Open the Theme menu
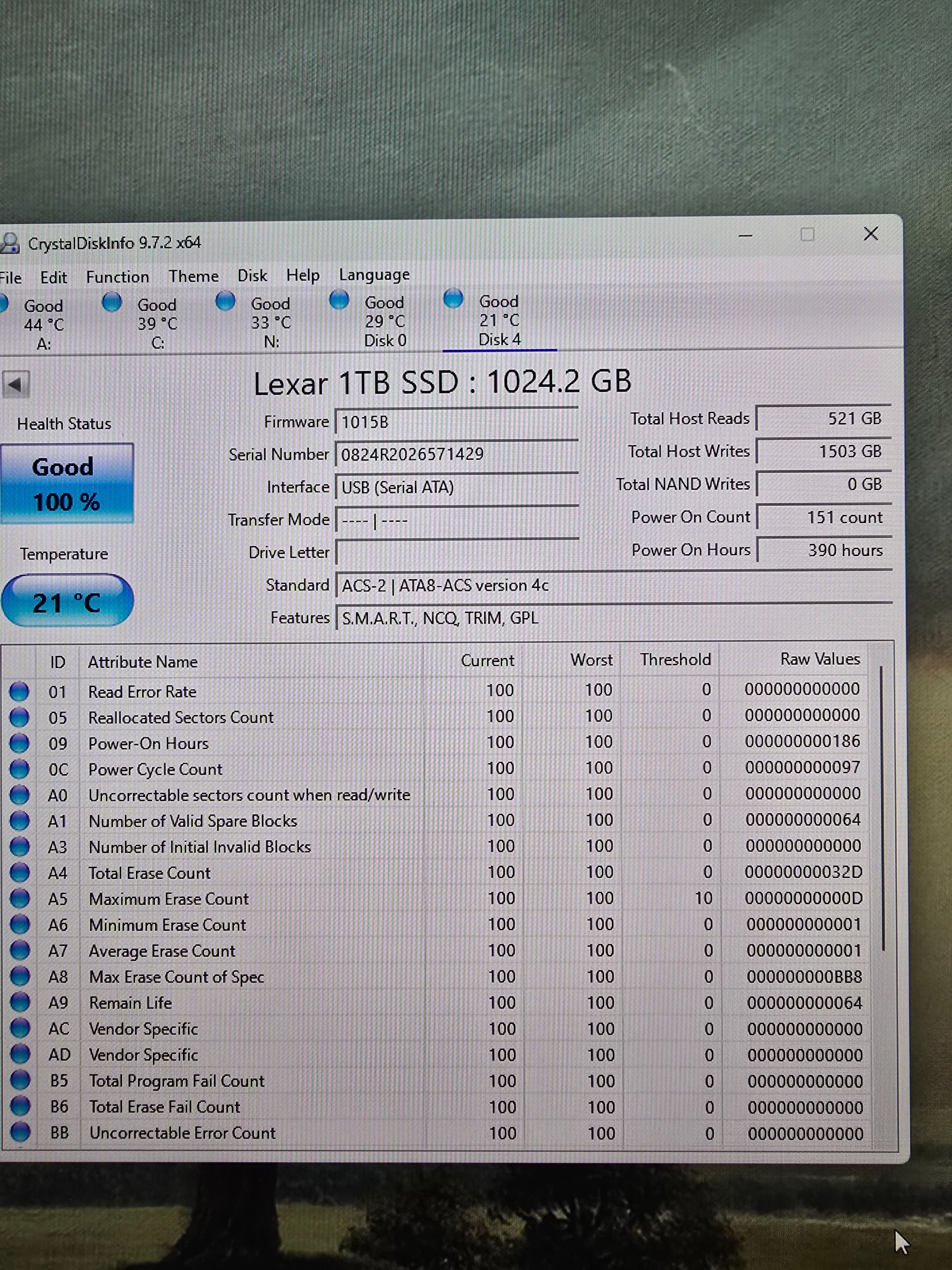952x1270 pixels. pyautogui.click(x=193, y=276)
